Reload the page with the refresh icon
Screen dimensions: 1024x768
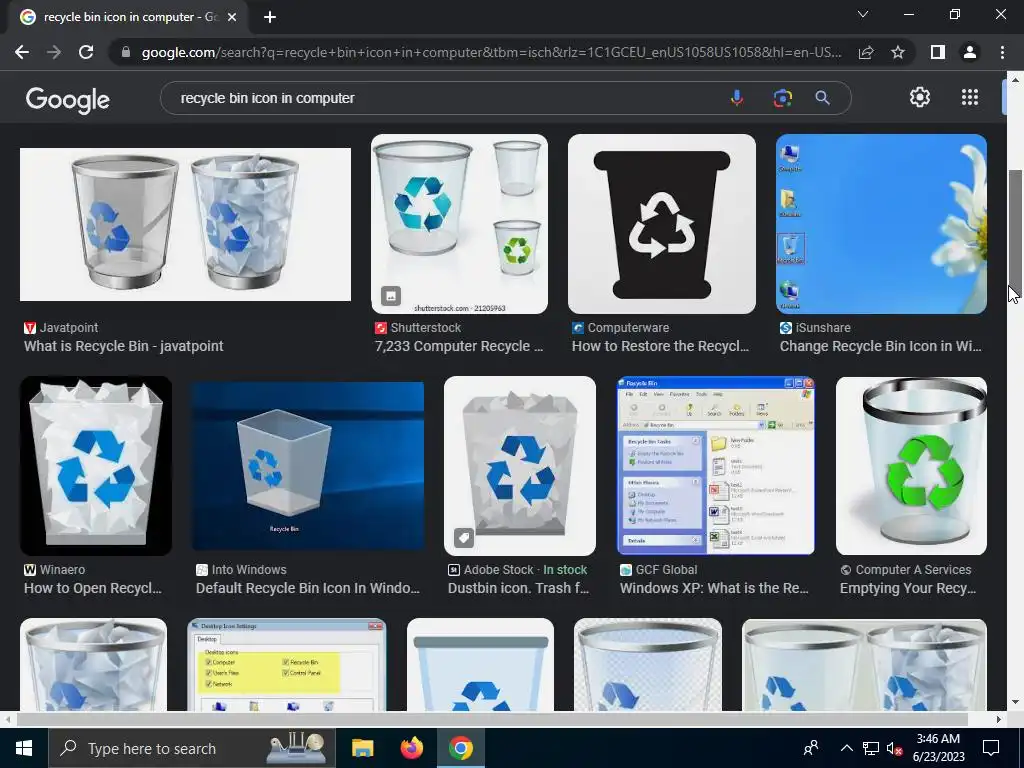(x=86, y=52)
